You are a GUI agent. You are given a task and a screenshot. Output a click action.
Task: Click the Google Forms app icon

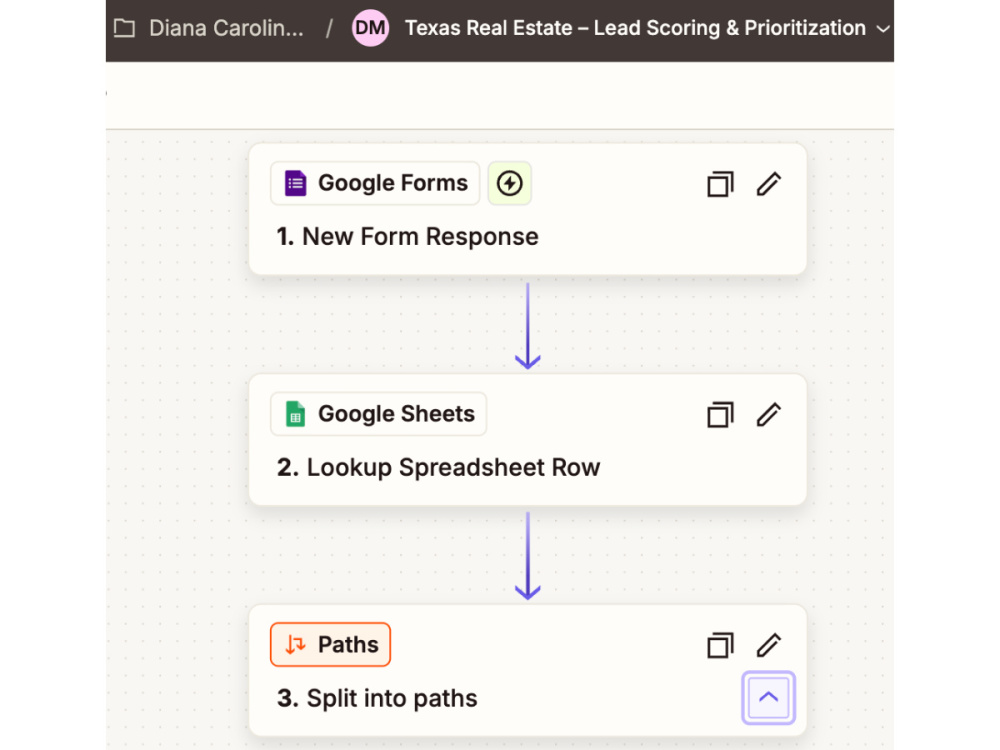[x=295, y=184]
